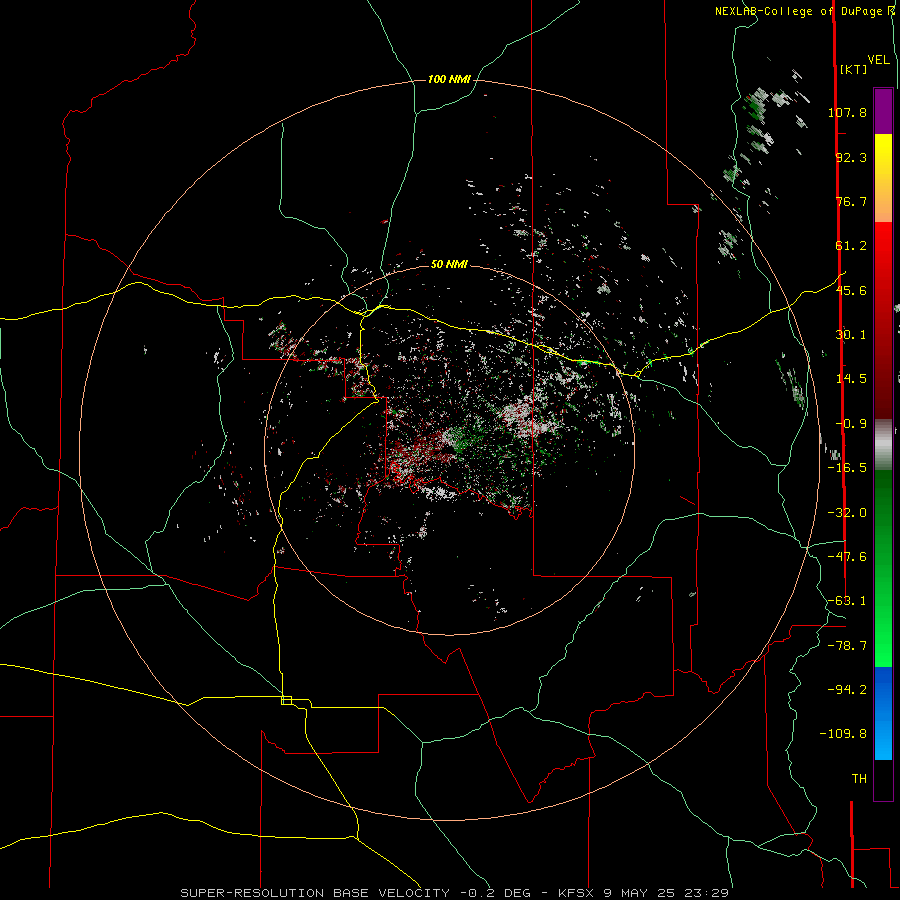Click the 45.6 legend value
The image size is (900, 900).
click(x=851, y=290)
